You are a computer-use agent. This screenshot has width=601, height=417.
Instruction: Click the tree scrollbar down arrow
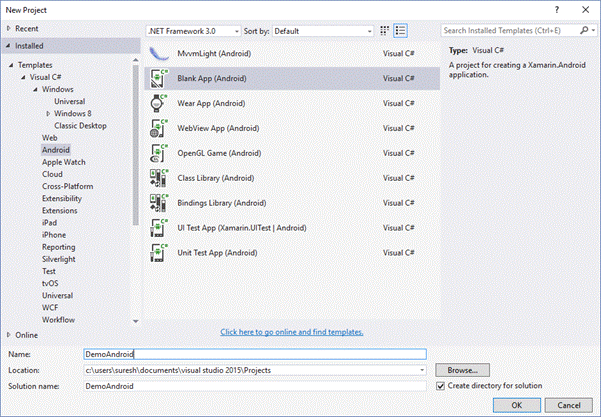point(136,321)
